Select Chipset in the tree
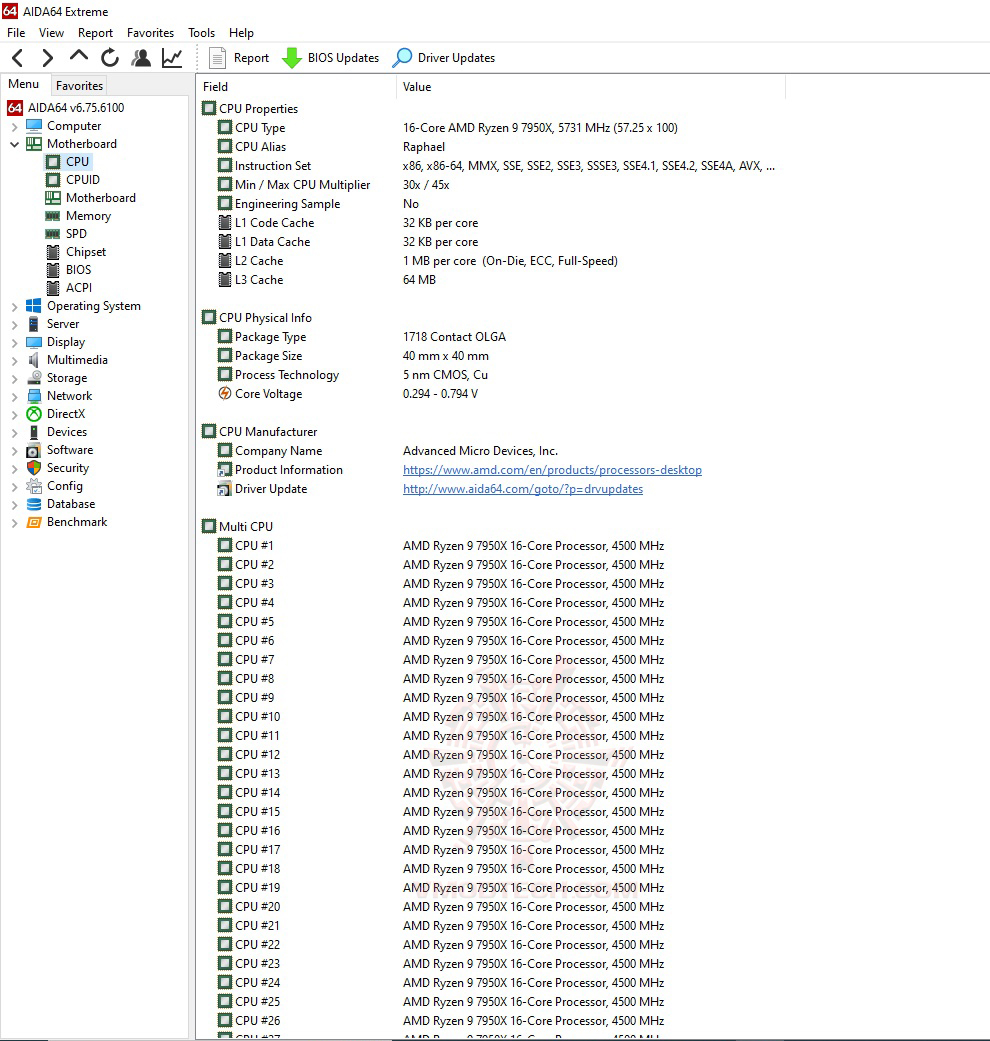Image resolution: width=990 pixels, height=1041 pixels. (x=86, y=252)
